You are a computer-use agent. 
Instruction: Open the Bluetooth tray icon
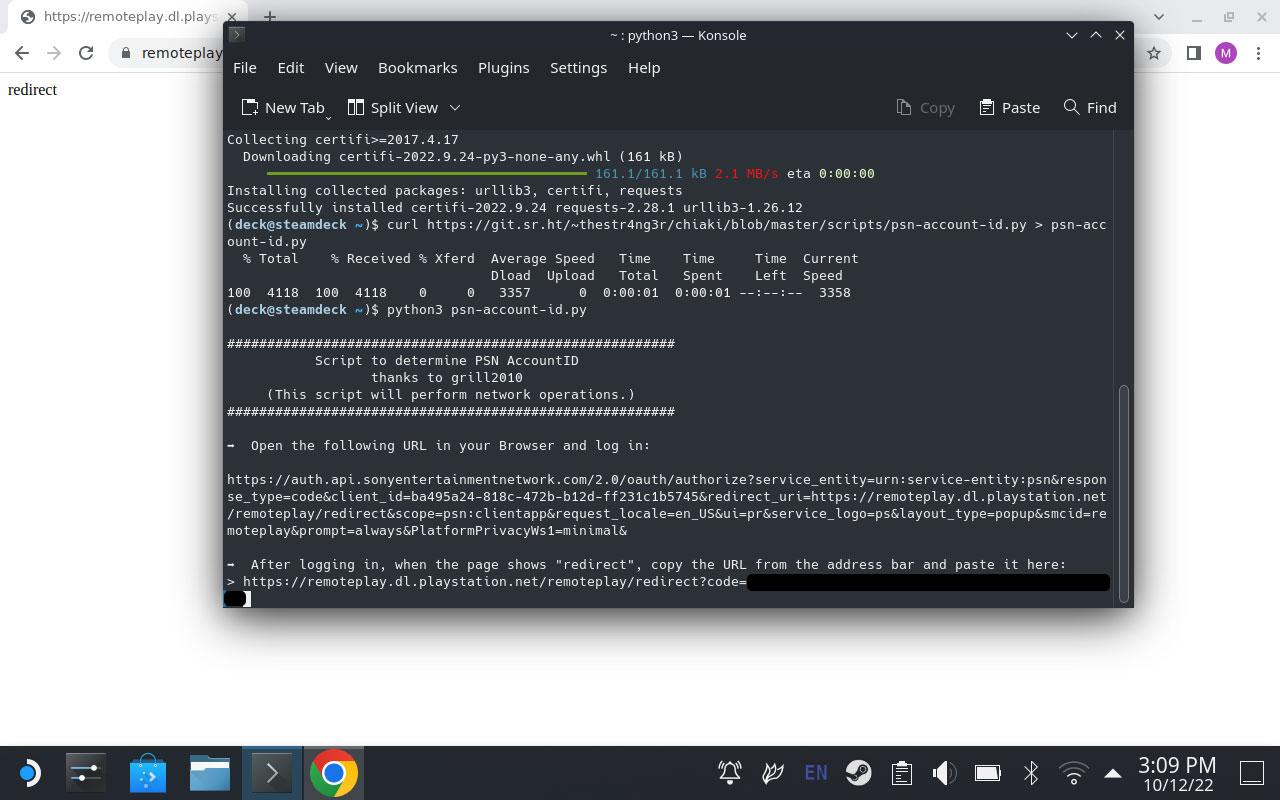(x=1031, y=773)
